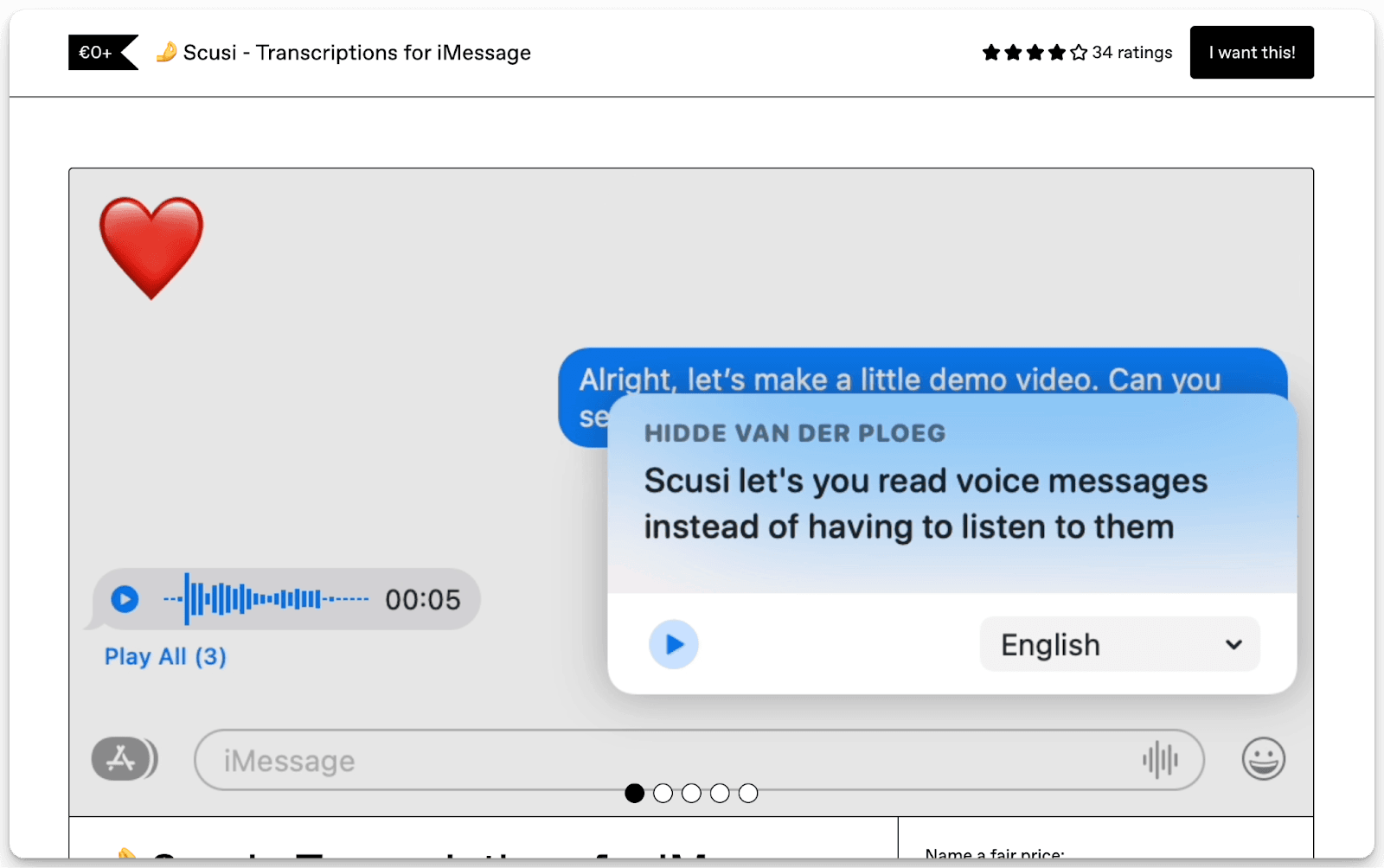Change the transcription language via its chevron
The width and height of the screenshot is (1384, 868).
[x=1233, y=644]
